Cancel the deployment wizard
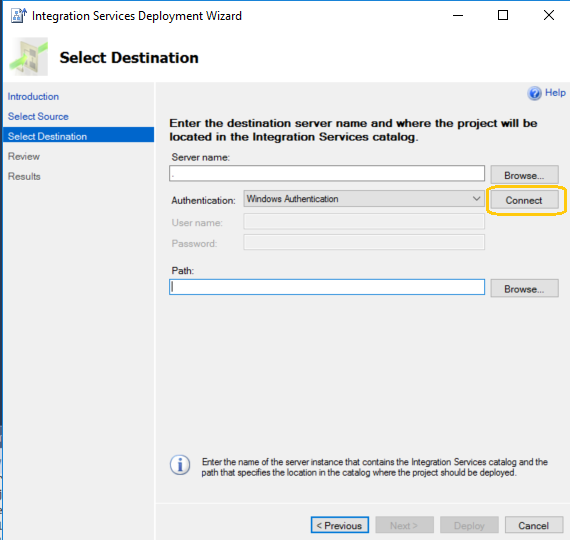This screenshot has height=540, width=570. coord(534,525)
